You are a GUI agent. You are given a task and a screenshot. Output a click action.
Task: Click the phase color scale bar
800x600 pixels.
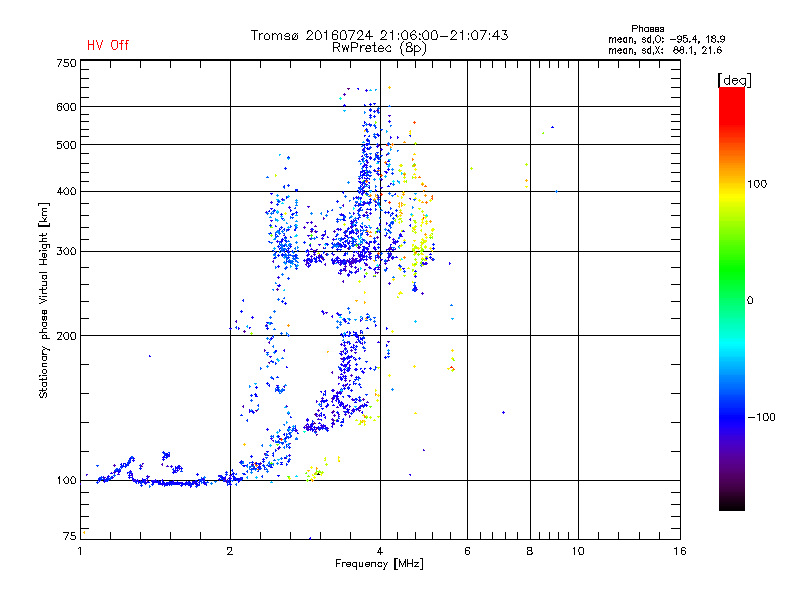pyautogui.click(x=732, y=298)
